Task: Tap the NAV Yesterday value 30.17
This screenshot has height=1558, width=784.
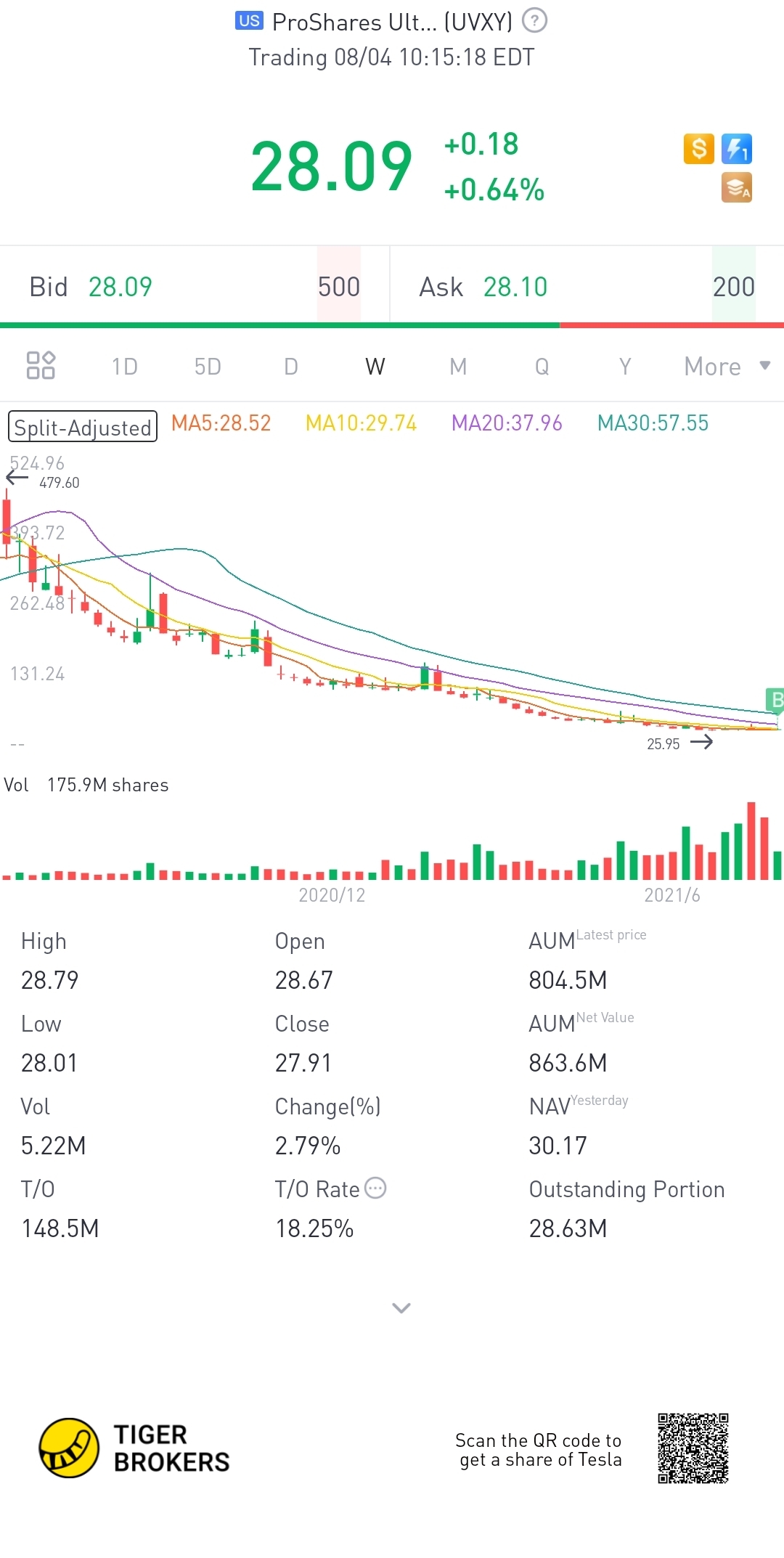Action: [558, 1146]
